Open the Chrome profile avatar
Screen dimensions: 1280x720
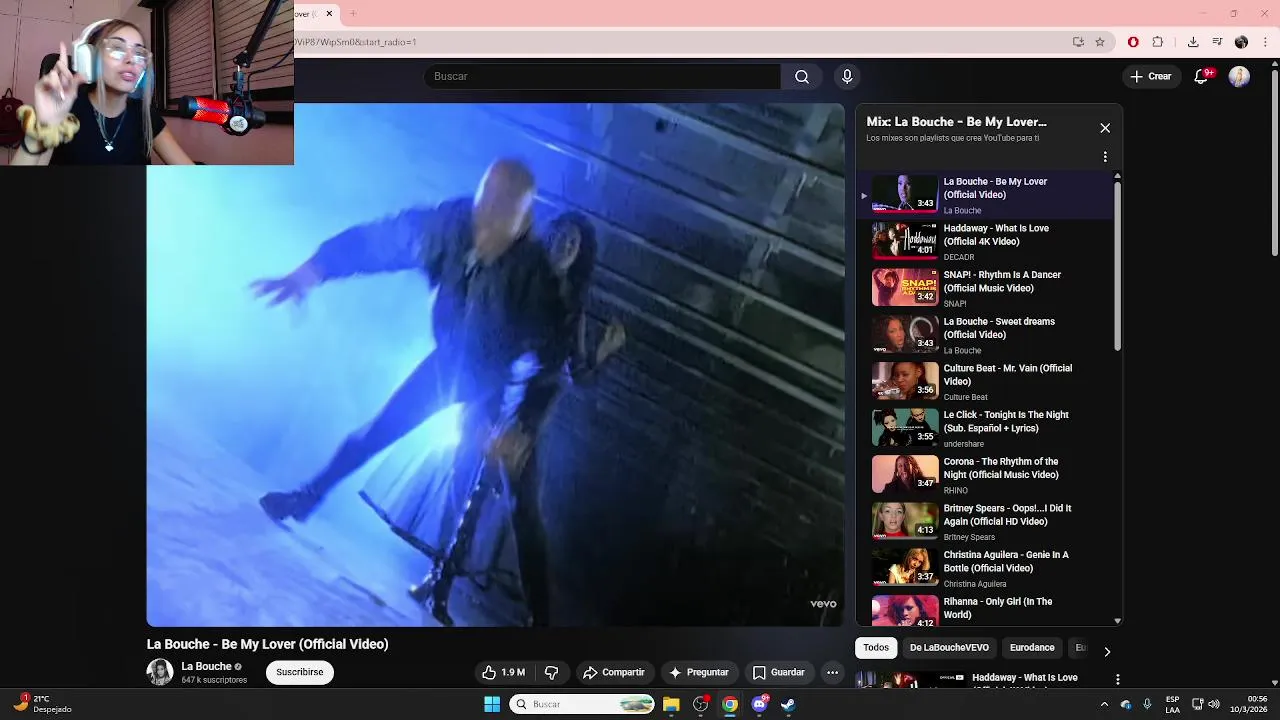(1241, 42)
